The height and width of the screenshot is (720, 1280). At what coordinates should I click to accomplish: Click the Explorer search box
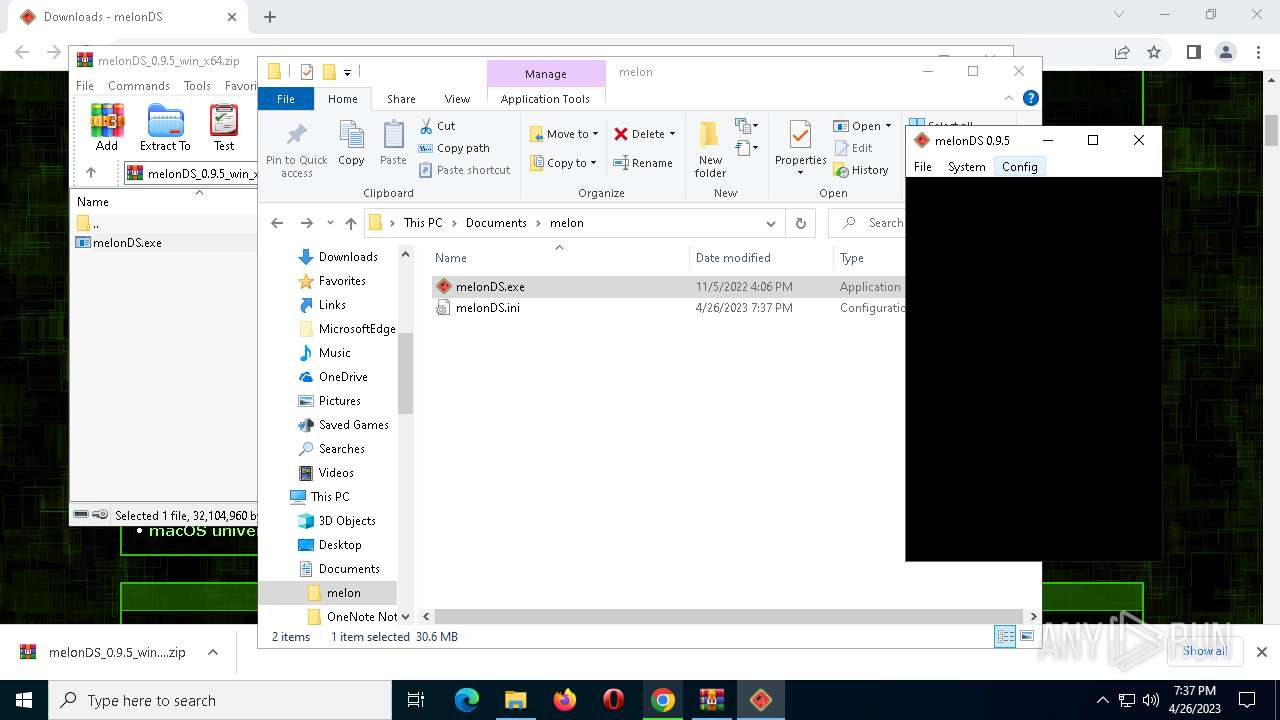tap(868, 223)
